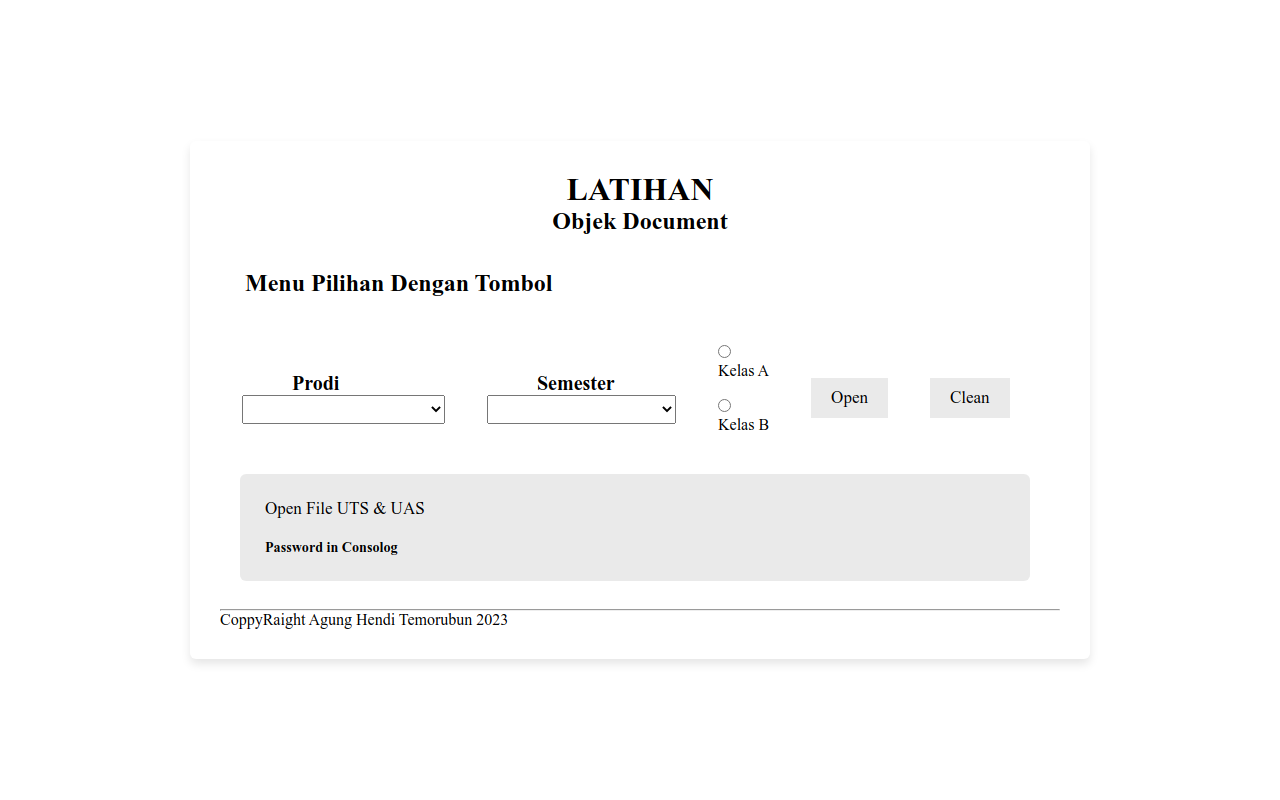Image resolution: width=1280 pixels, height=800 pixels.
Task: Click the Menu Pilihan Dengan Tombol heading
Action: pyautogui.click(x=399, y=283)
